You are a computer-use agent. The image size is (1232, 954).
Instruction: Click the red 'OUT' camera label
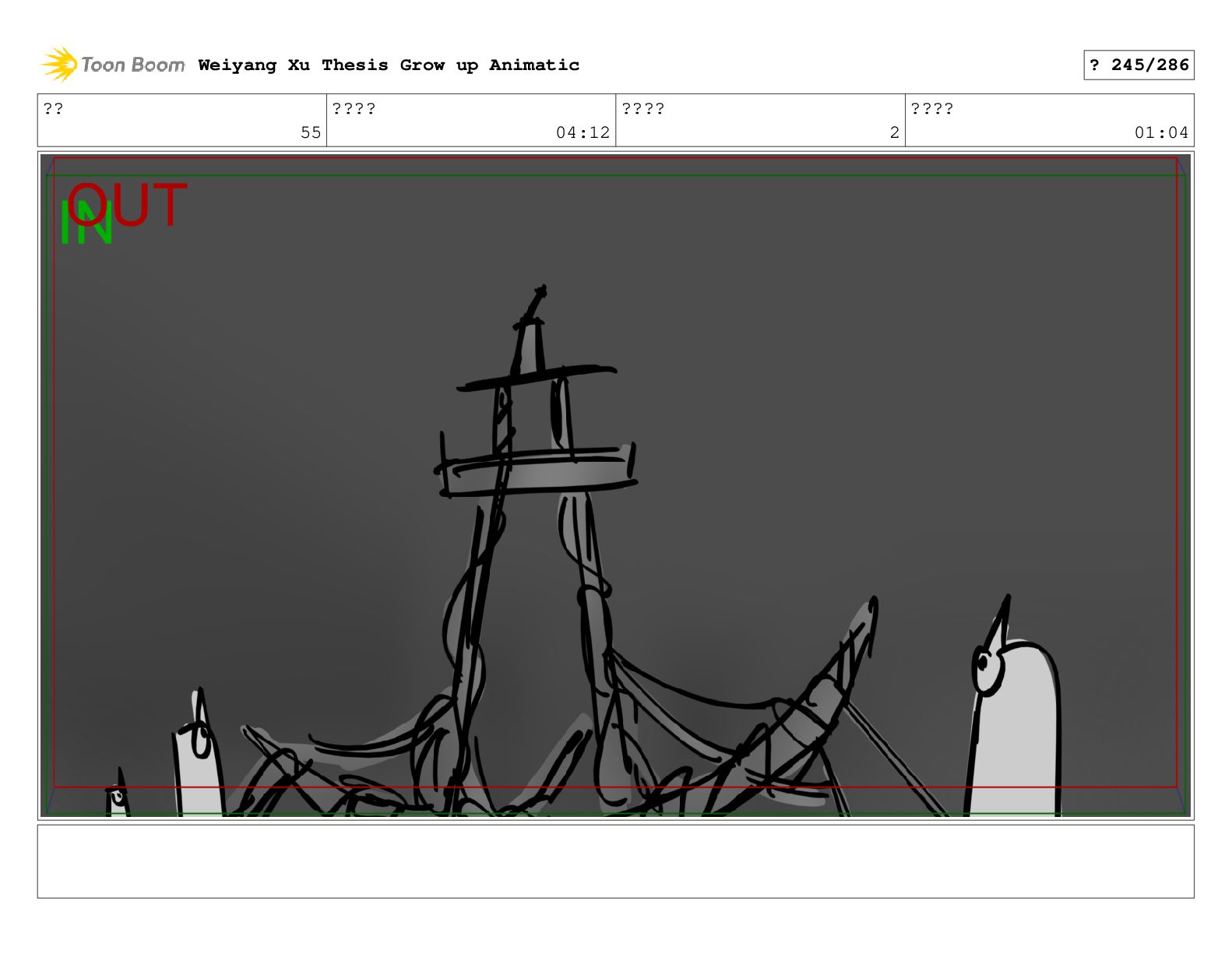tap(127, 206)
